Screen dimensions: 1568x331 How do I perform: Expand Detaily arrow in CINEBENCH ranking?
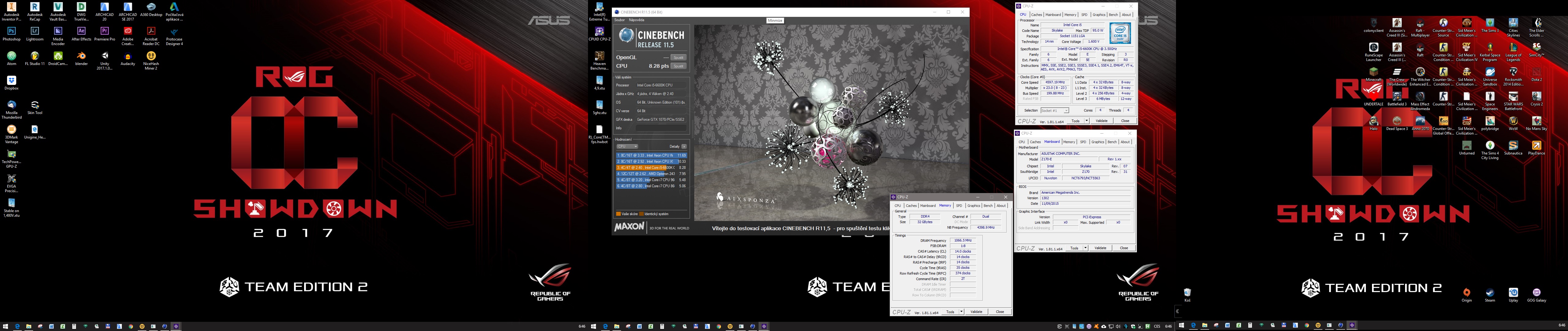(x=684, y=146)
